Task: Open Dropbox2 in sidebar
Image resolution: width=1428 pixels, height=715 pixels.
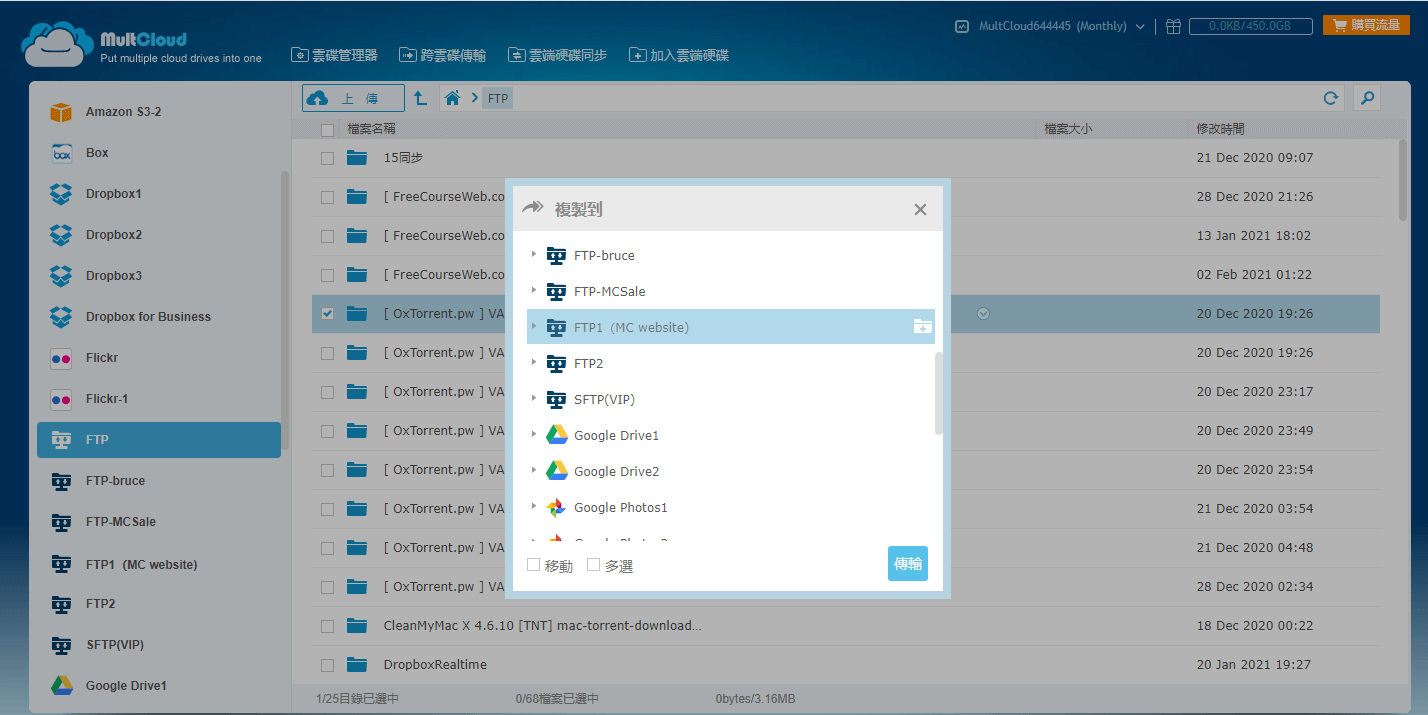Action: [x=159, y=235]
